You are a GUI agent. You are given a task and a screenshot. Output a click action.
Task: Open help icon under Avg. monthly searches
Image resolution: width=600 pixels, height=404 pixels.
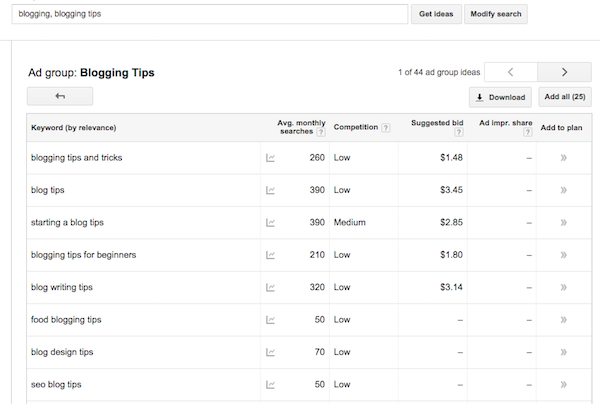[x=321, y=133]
